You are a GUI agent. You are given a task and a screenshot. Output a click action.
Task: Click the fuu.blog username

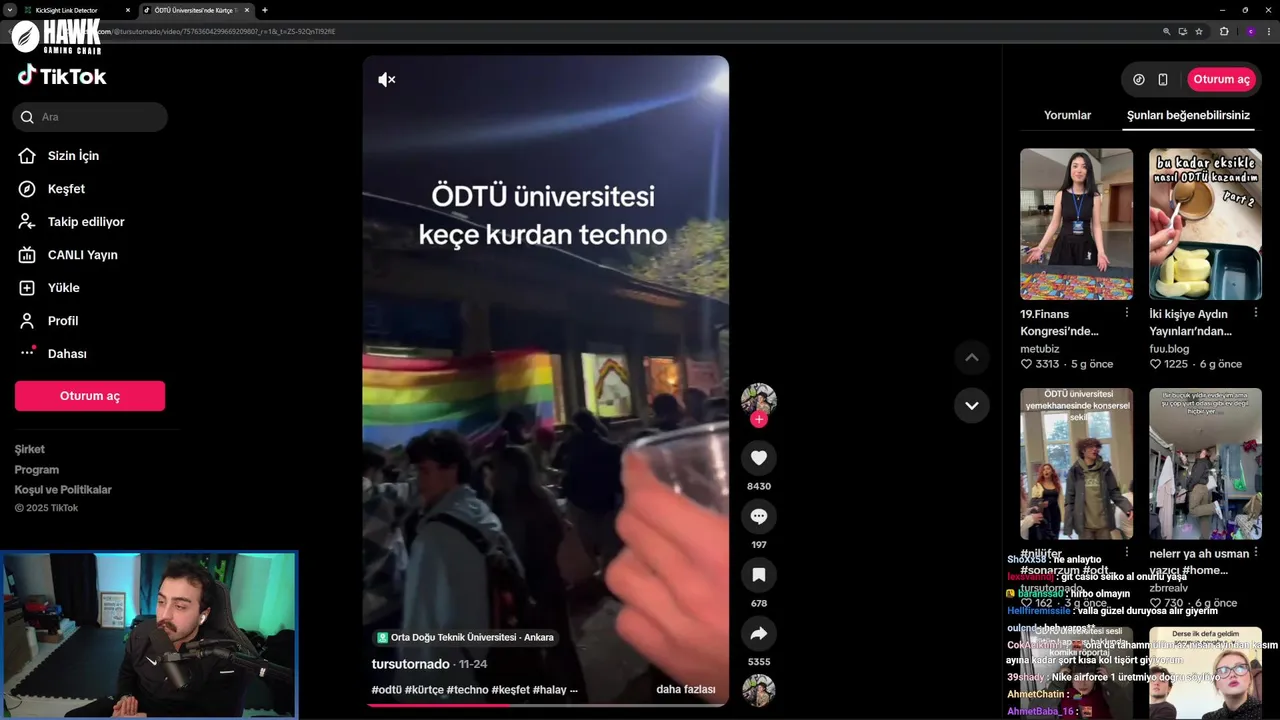(x=1169, y=349)
